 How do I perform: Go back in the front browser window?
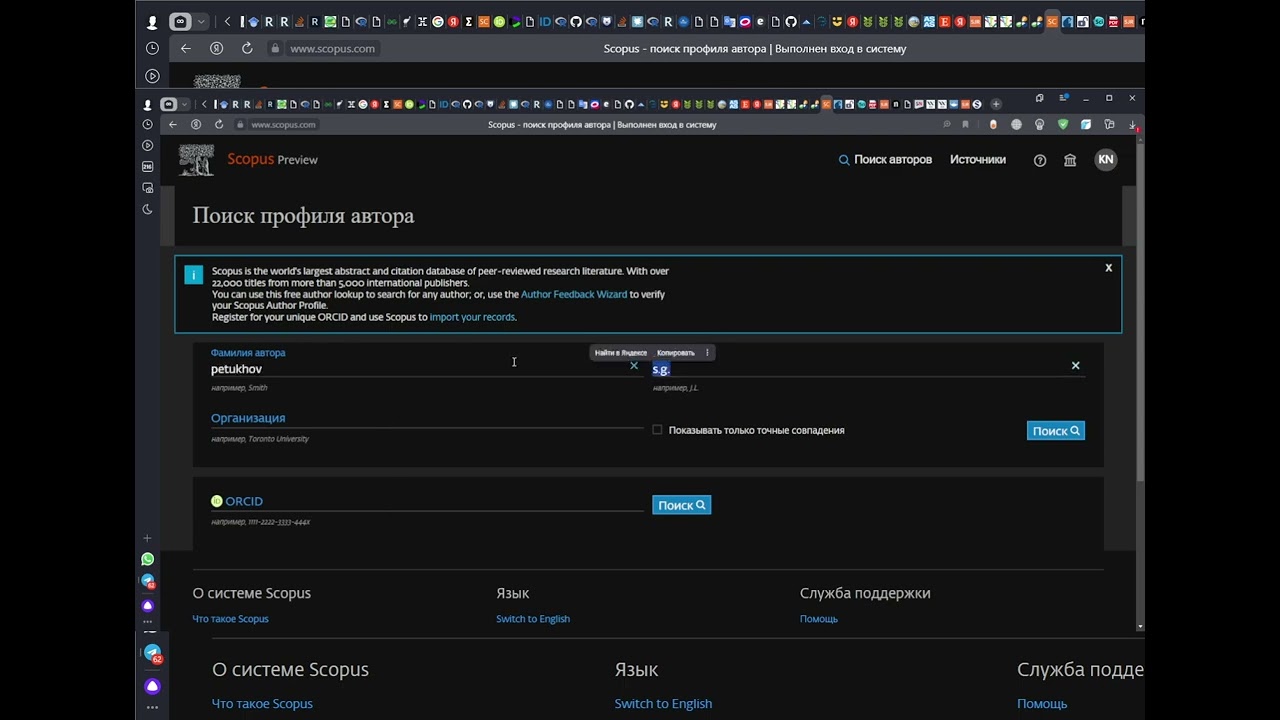click(173, 125)
